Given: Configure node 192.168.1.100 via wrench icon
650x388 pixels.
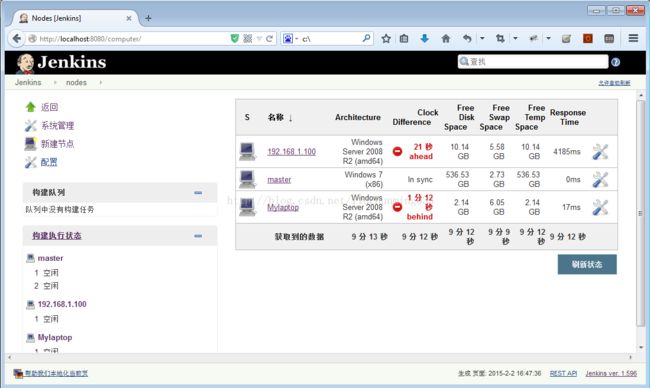Looking at the screenshot, I should (x=600, y=152).
